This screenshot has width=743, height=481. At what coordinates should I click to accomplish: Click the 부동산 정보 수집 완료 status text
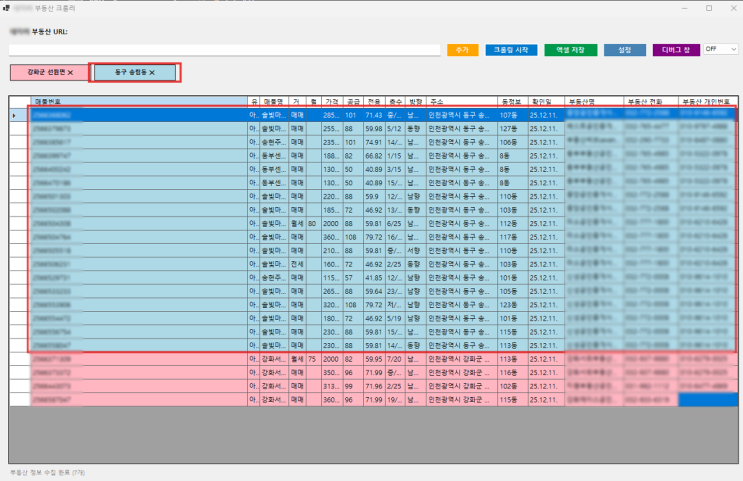click(x=47, y=472)
